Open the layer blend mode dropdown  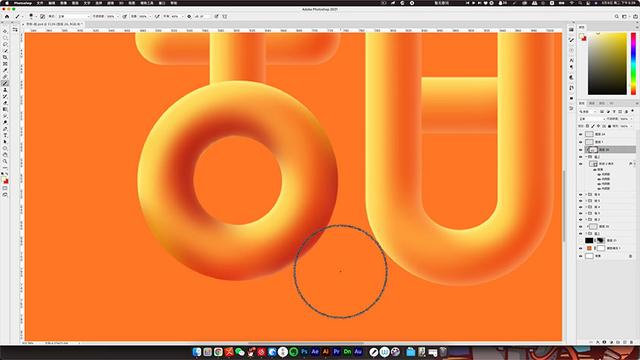click(591, 119)
